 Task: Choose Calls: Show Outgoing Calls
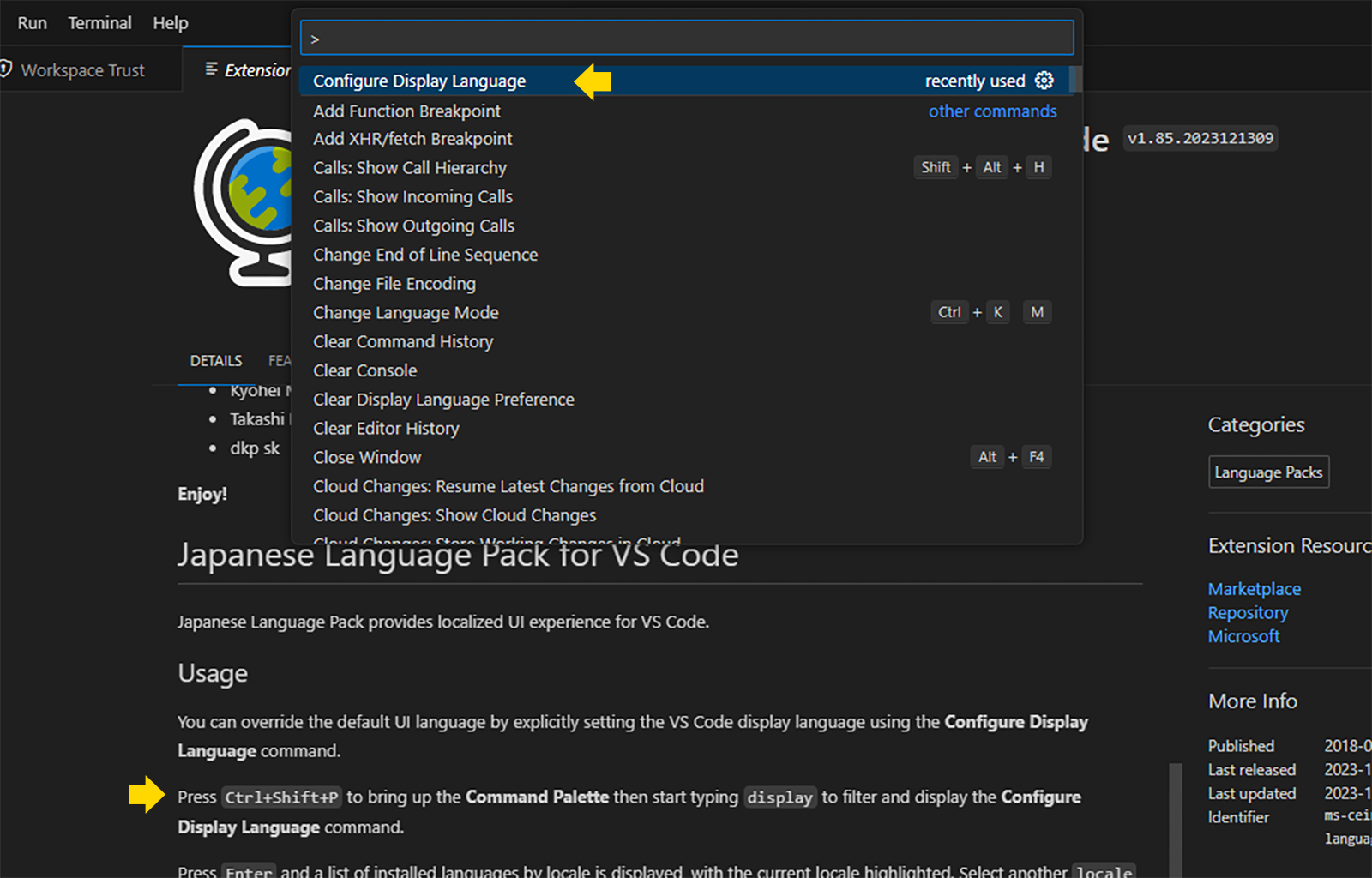[683, 226]
